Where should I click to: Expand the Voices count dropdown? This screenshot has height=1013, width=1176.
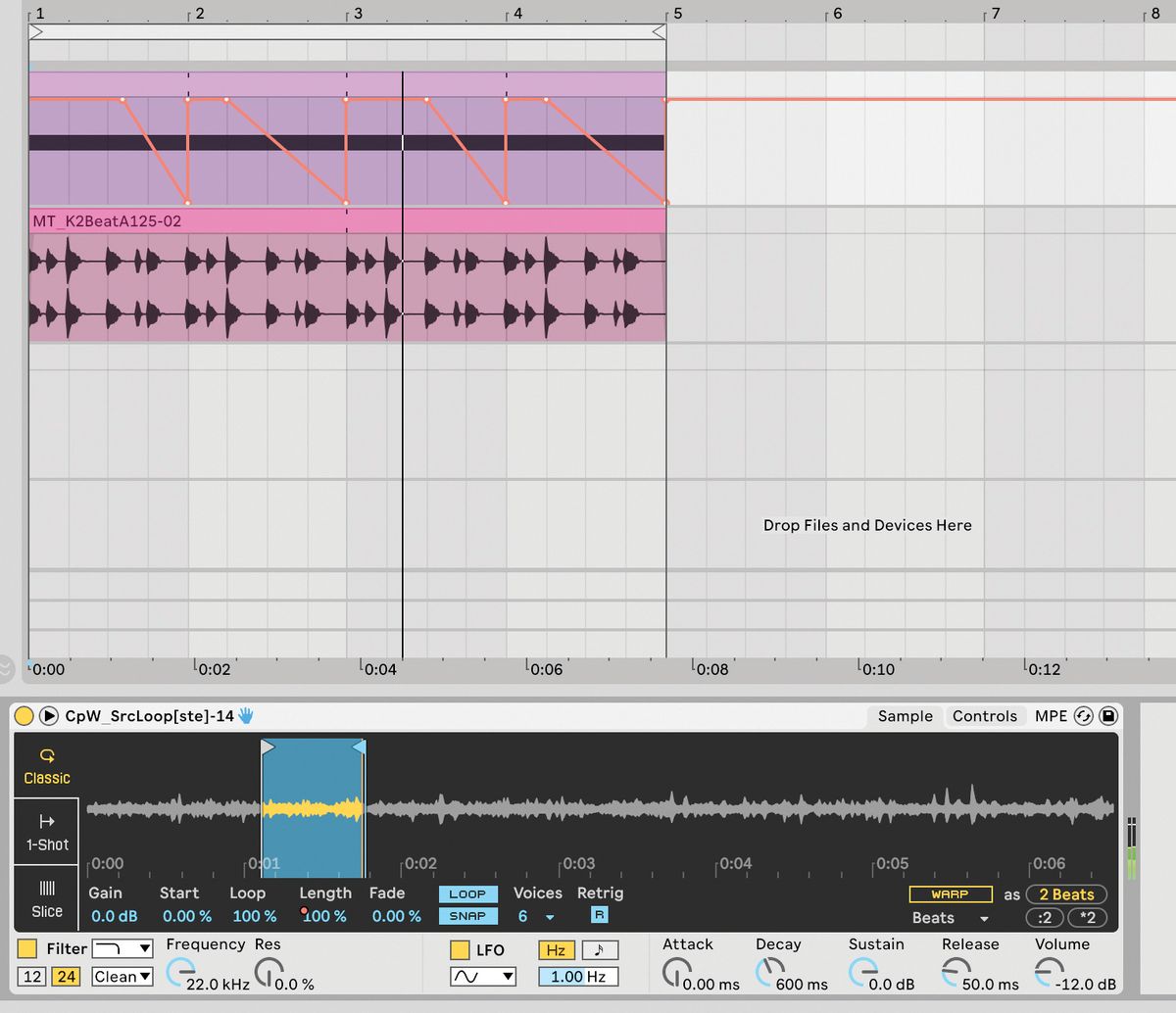550,916
